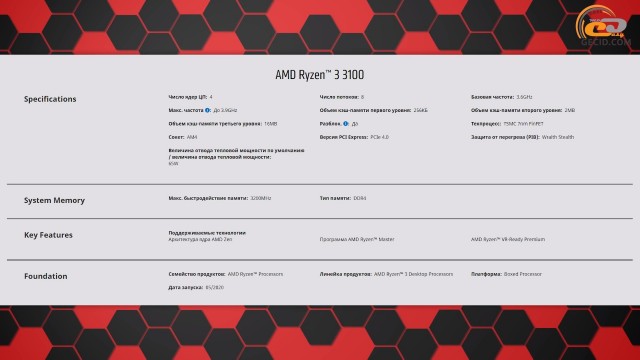The image size is (640, 360).
Task: Click the 16MB third-level cache value
Action: (271, 124)
